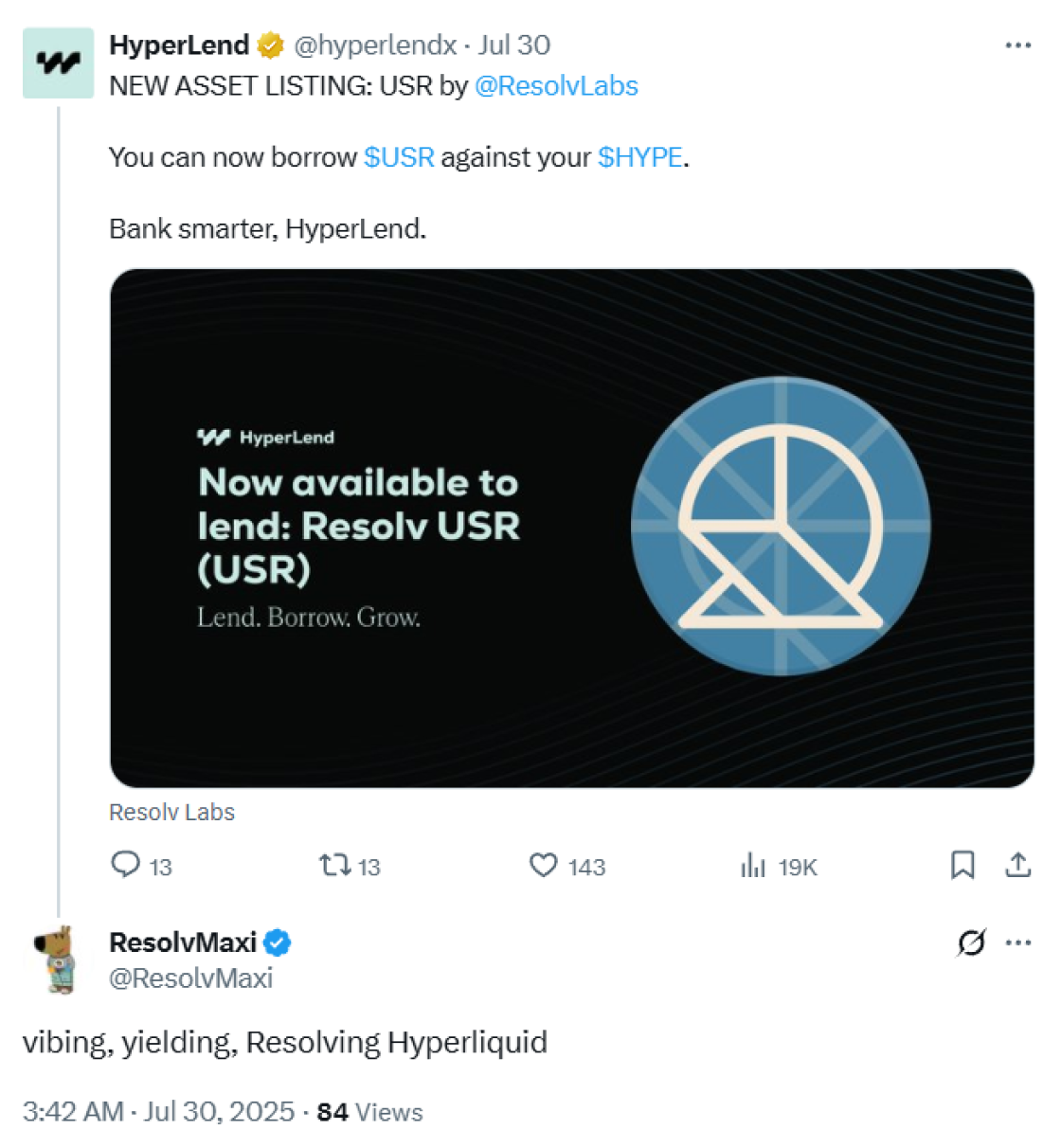
Task: Open the HyperLend profile avatar
Action: 59,63
